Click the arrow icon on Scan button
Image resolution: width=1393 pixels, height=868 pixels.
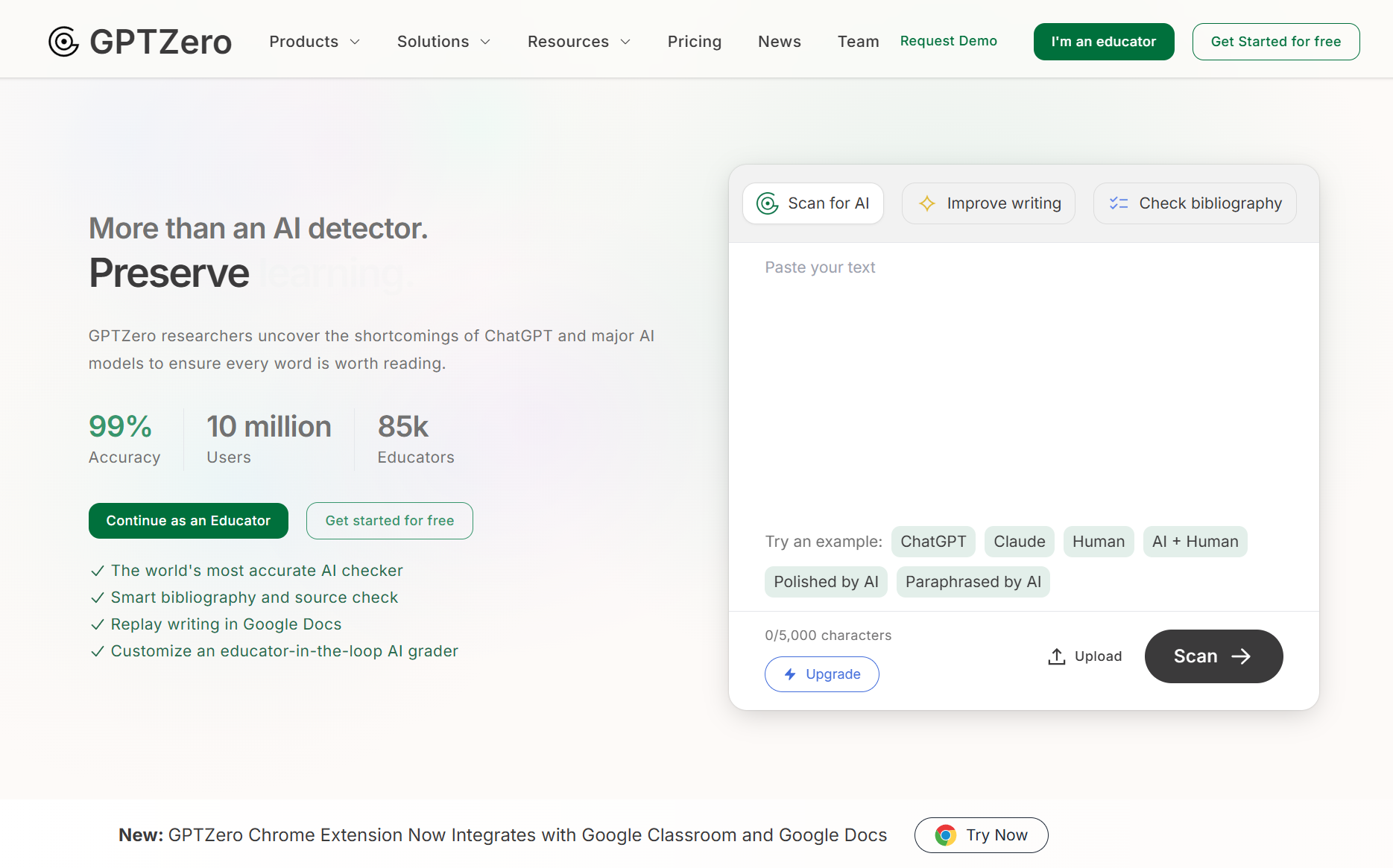[x=1241, y=656]
